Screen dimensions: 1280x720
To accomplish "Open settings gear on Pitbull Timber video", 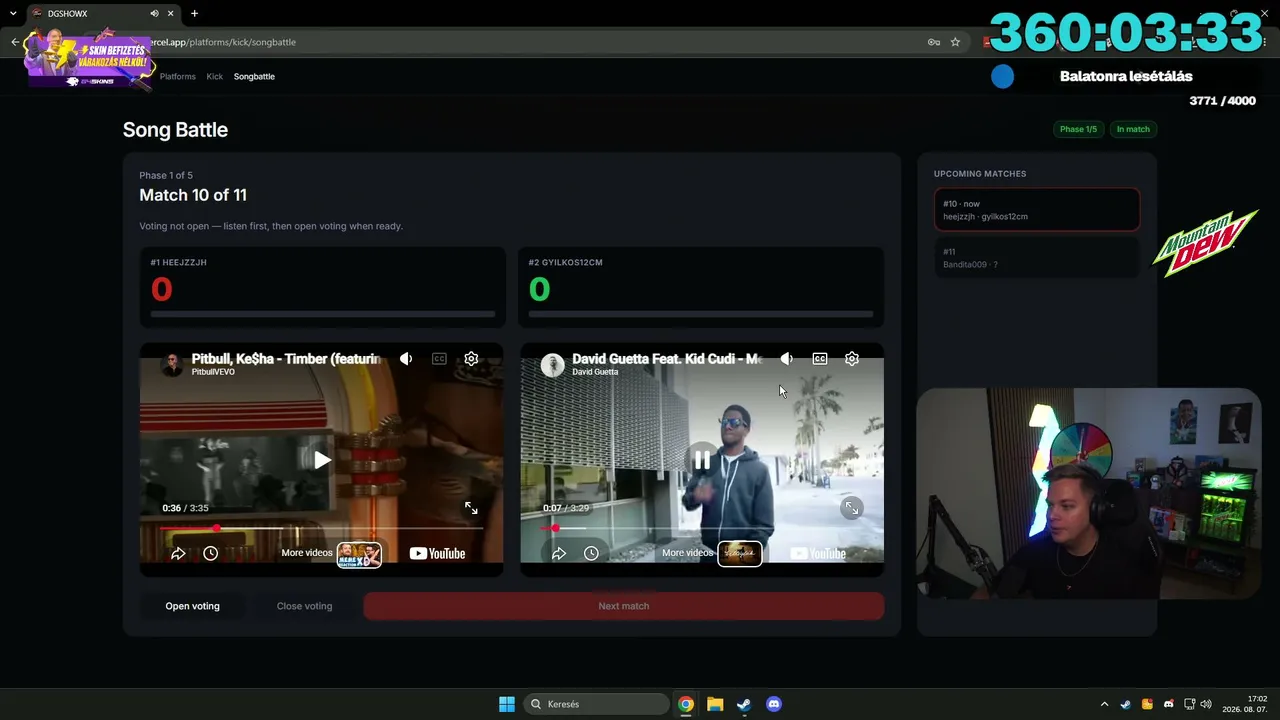I will click(471, 359).
